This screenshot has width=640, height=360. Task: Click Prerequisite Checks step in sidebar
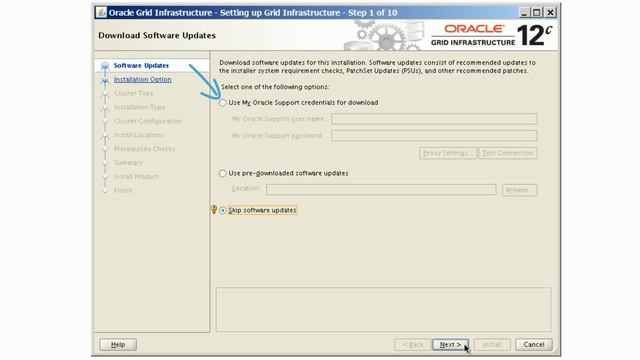144,149
